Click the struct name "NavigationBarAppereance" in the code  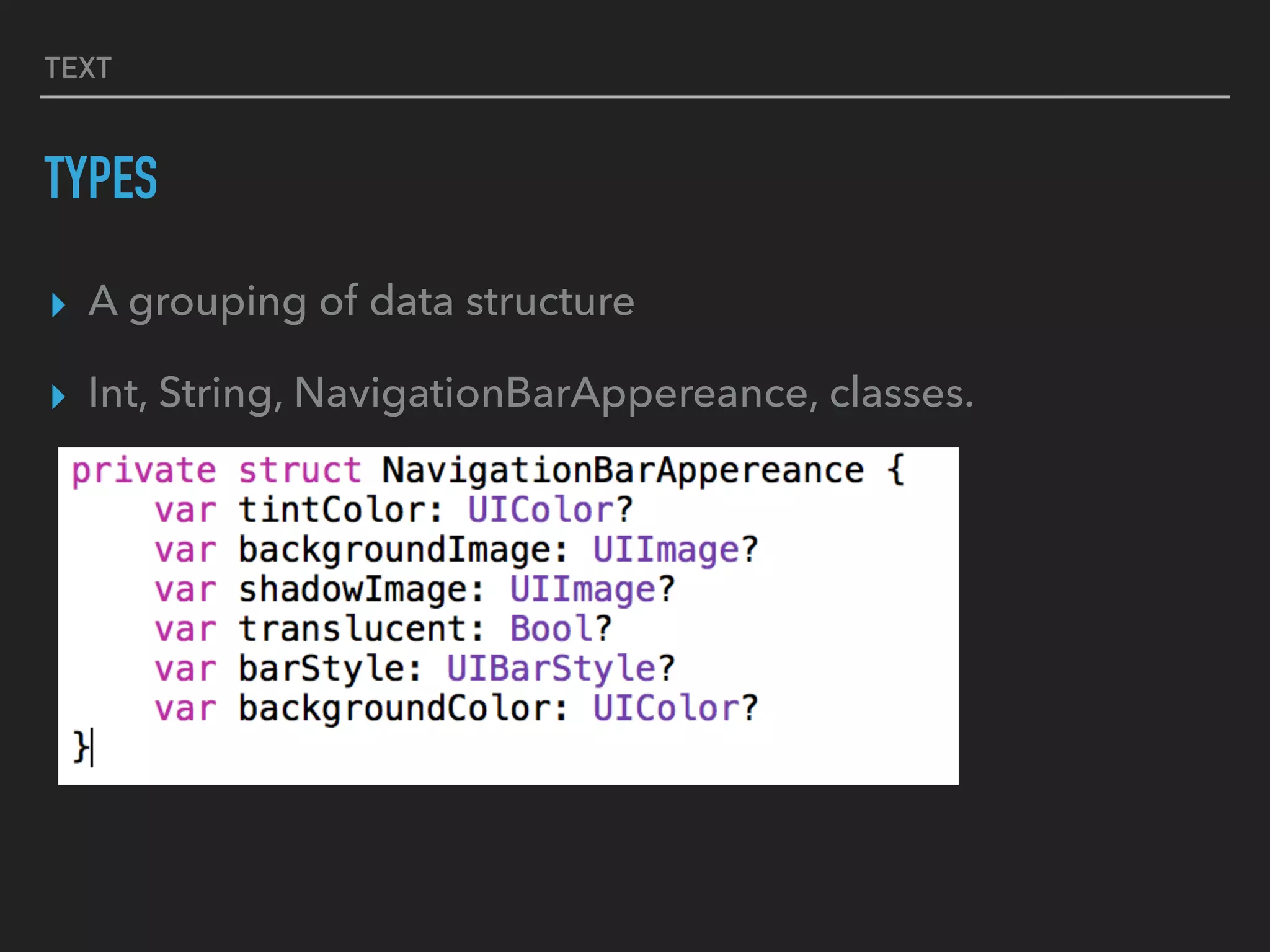click(x=623, y=470)
